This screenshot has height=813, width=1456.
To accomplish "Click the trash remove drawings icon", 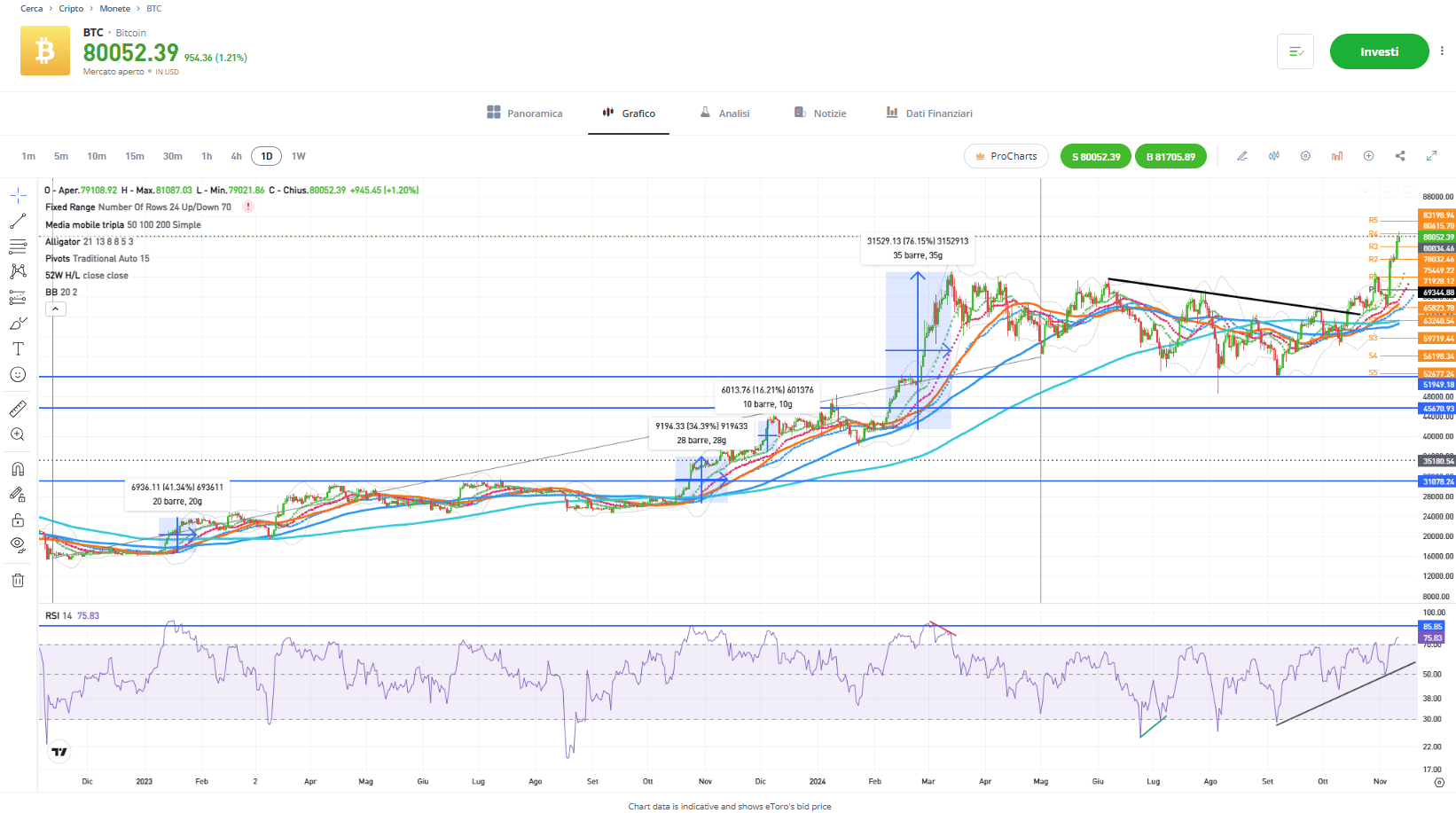I will 18,581.
